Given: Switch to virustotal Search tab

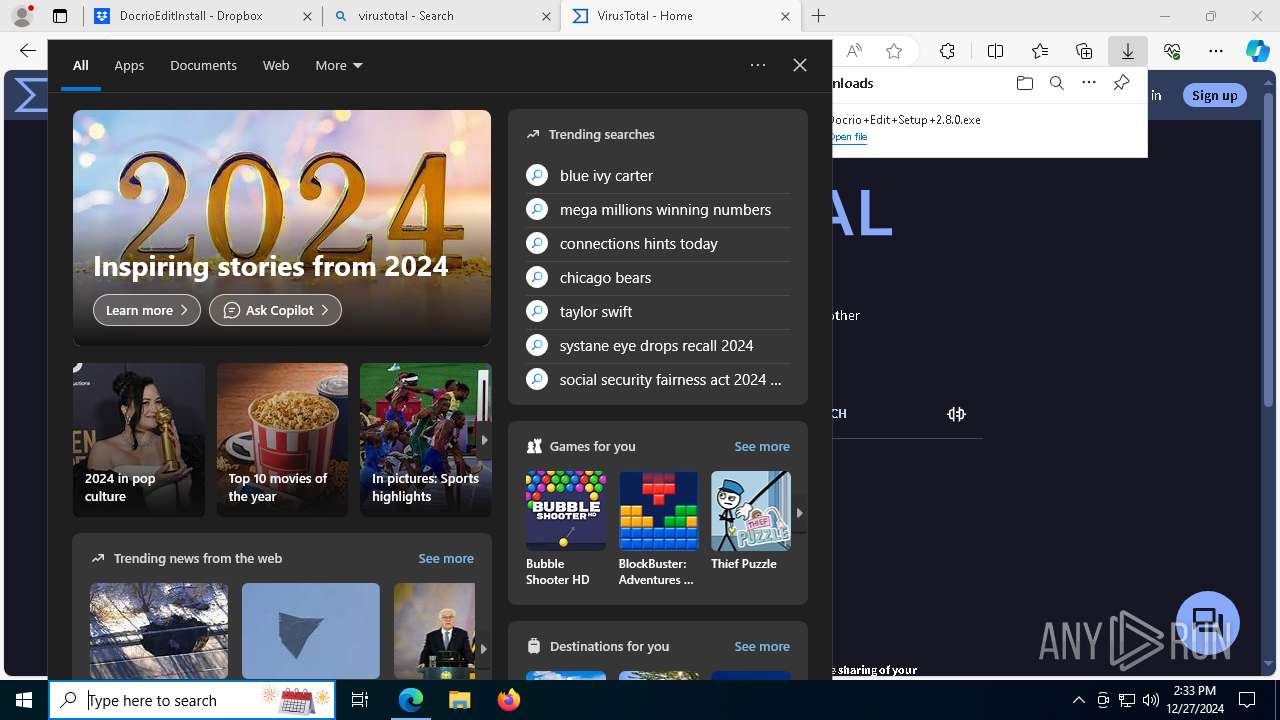Looking at the screenshot, I should click(x=440, y=16).
